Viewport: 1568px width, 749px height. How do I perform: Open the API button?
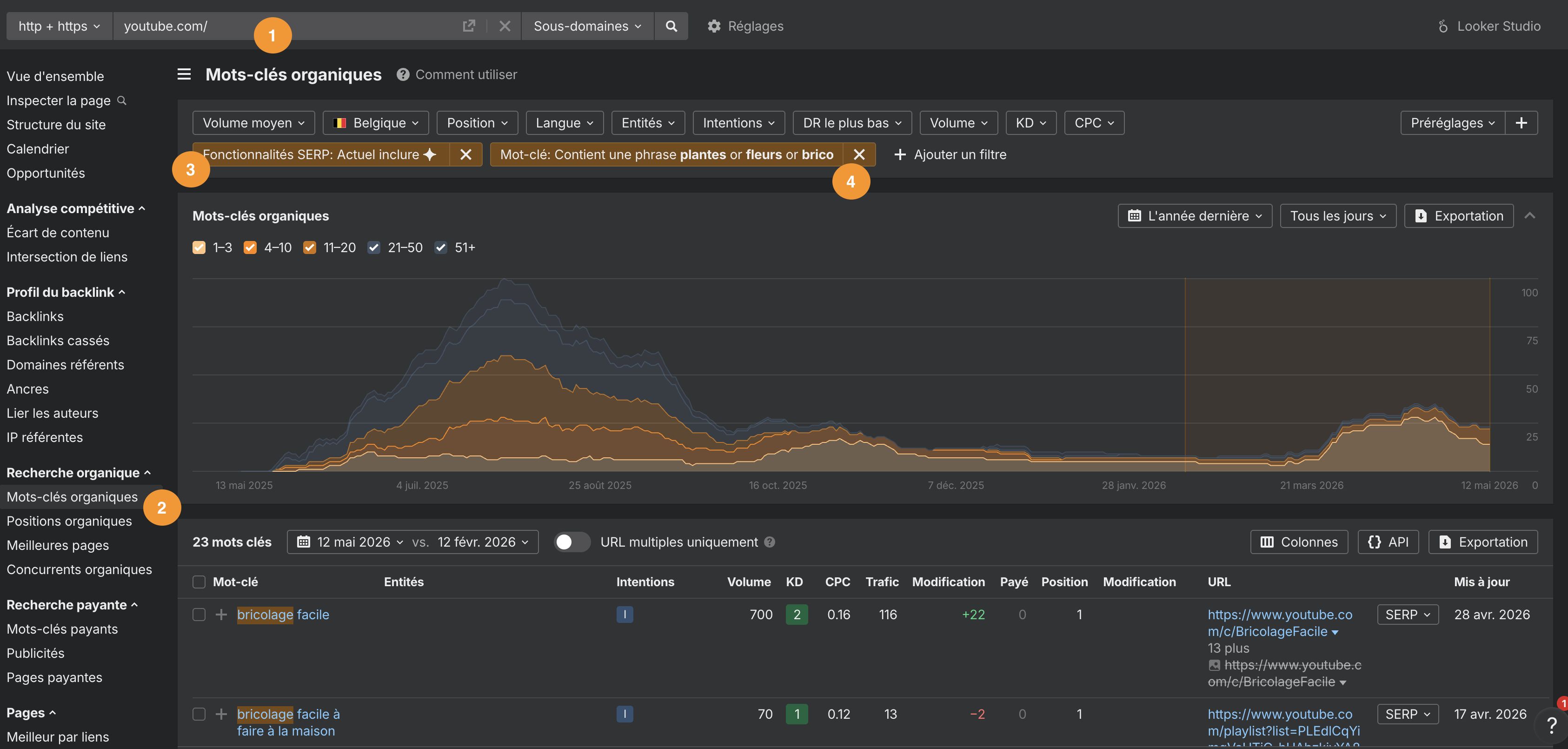pyautogui.click(x=1389, y=542)
